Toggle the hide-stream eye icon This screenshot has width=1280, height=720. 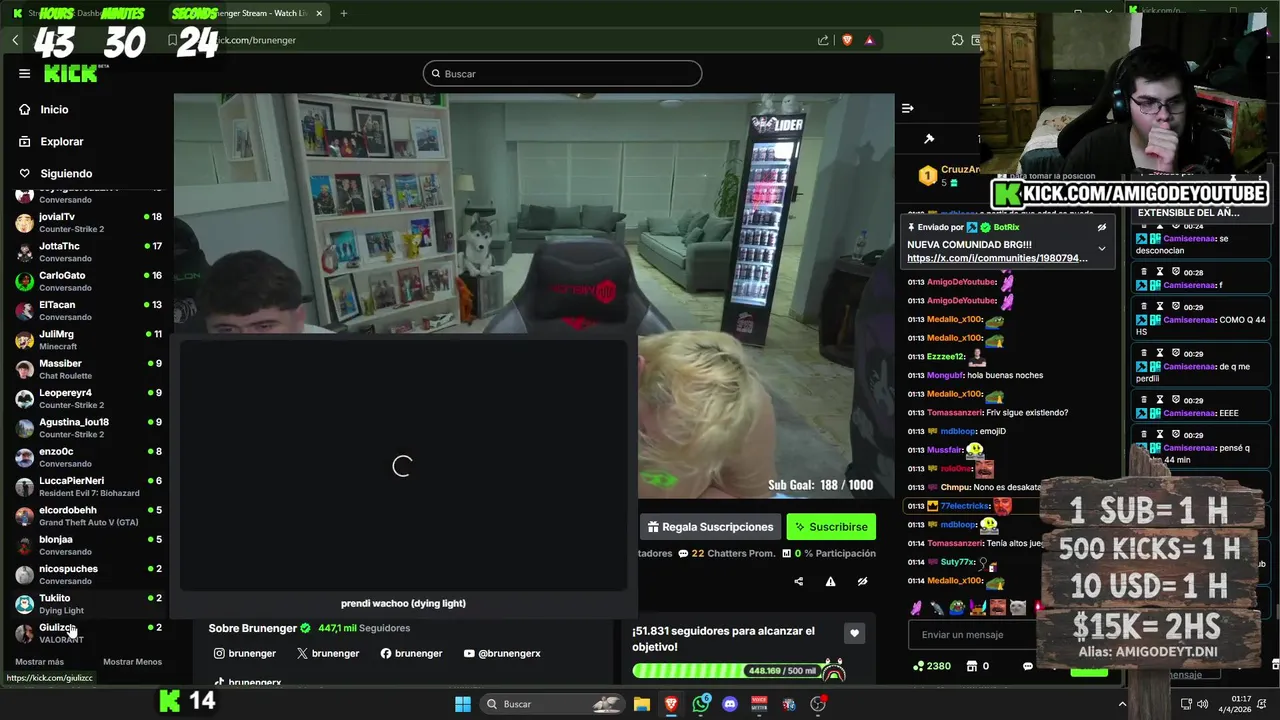click(x=862, y=581)
